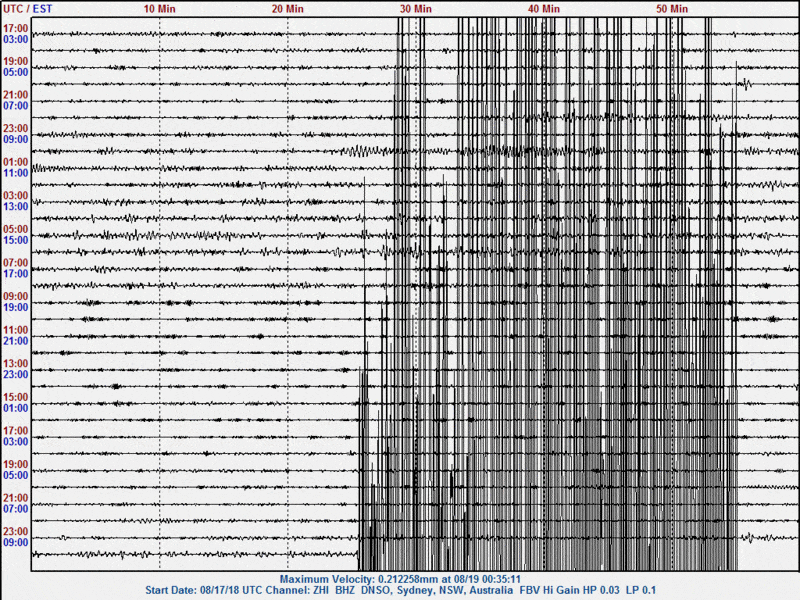The image size is (800, 600).
Task: Click the 19:00 EST label
Action: [15, 308]
